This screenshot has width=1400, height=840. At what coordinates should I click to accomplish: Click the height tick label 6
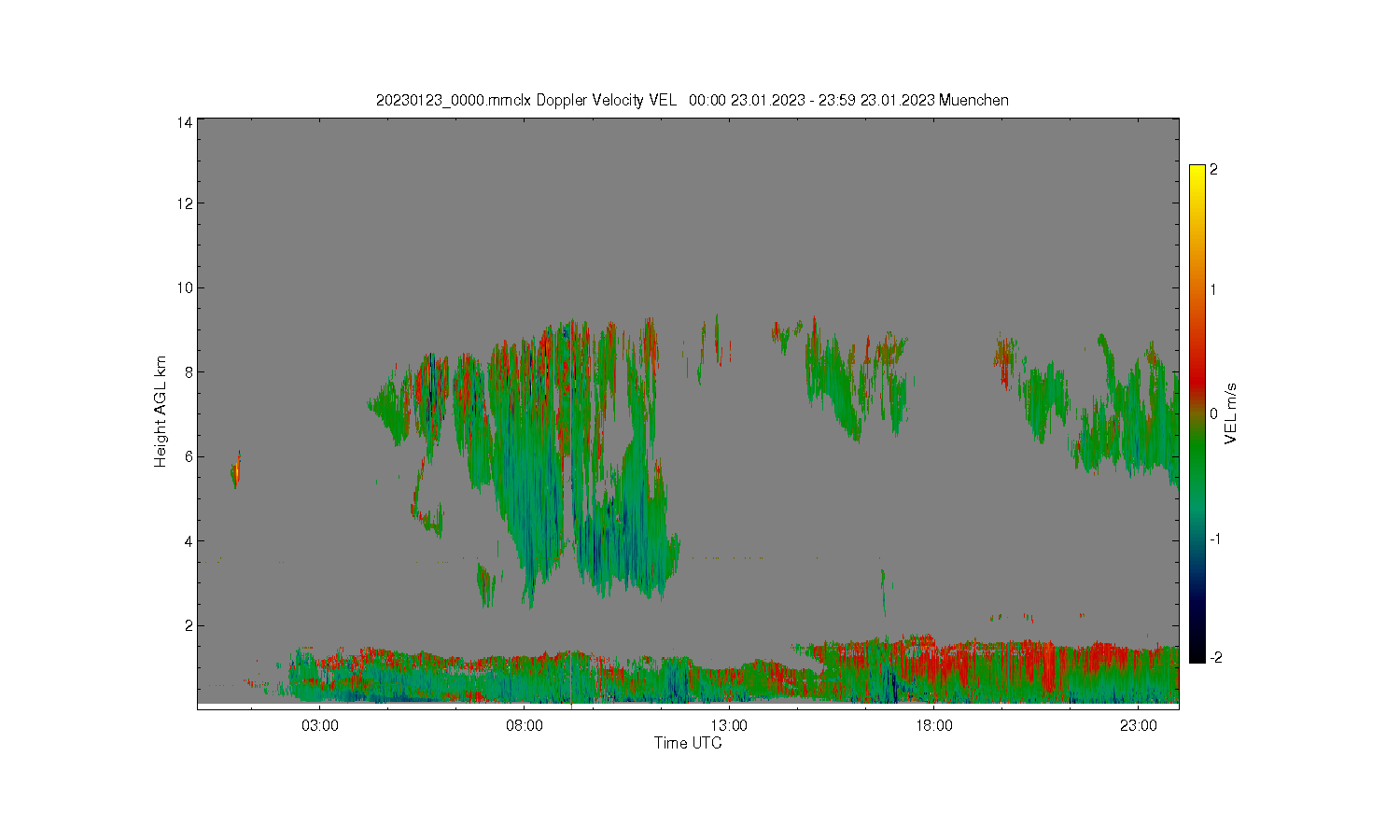pyautogui.click(x=189, y=456)
